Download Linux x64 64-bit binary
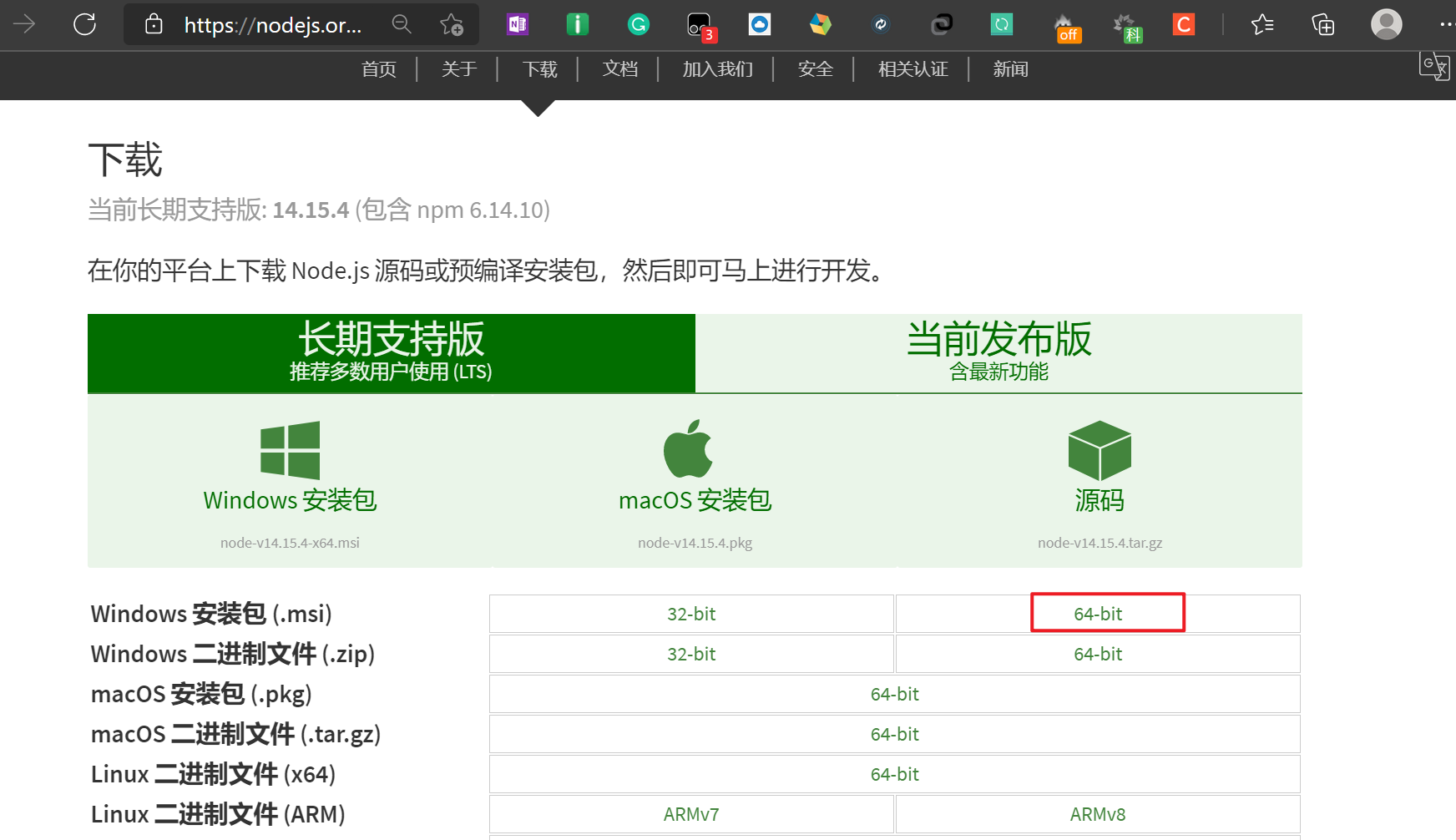The image size is (1456, 840). tap(895, 774)
